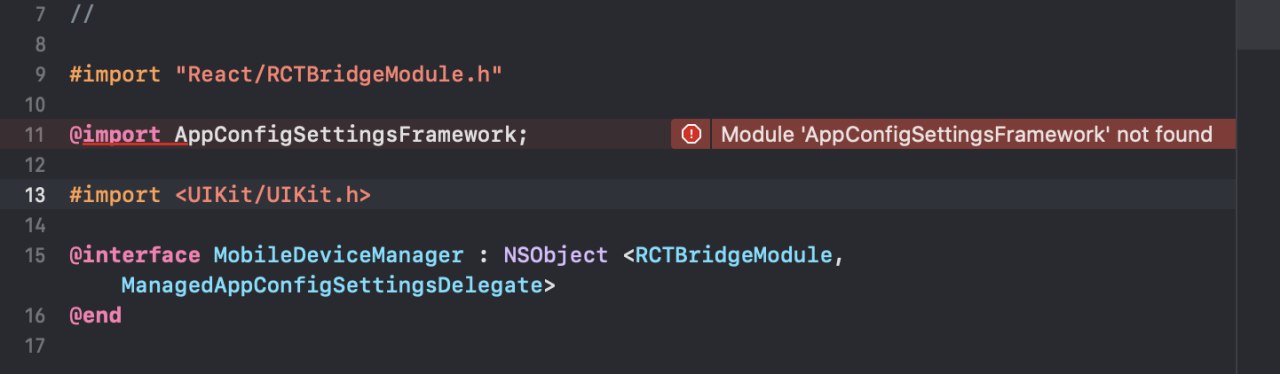Click the @end keyword
Viewport: 1280px width, 374px height.
tap(95, 315)
